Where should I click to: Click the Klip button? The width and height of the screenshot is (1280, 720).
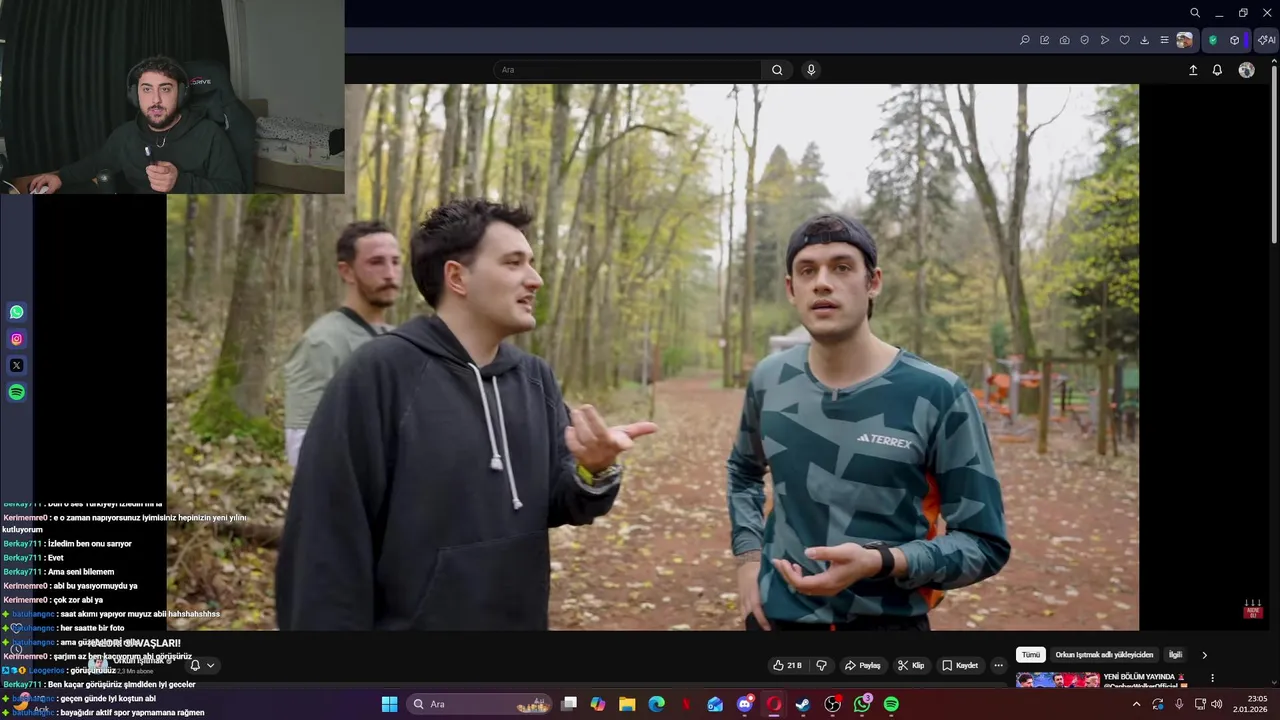[911, 665]
